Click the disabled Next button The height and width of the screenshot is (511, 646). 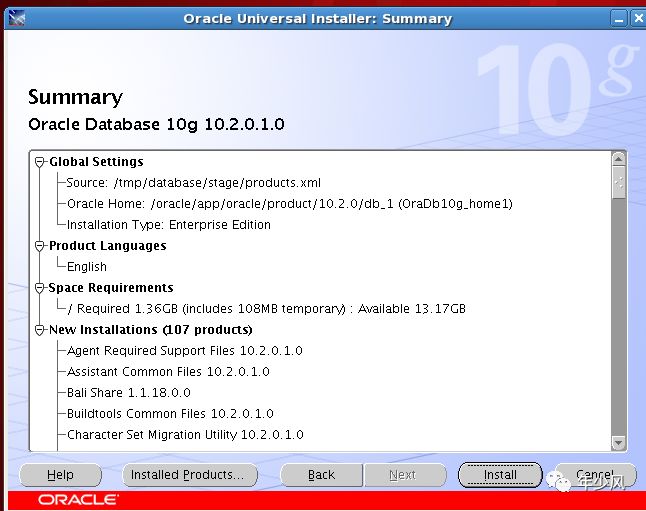[x=405, y=475]
